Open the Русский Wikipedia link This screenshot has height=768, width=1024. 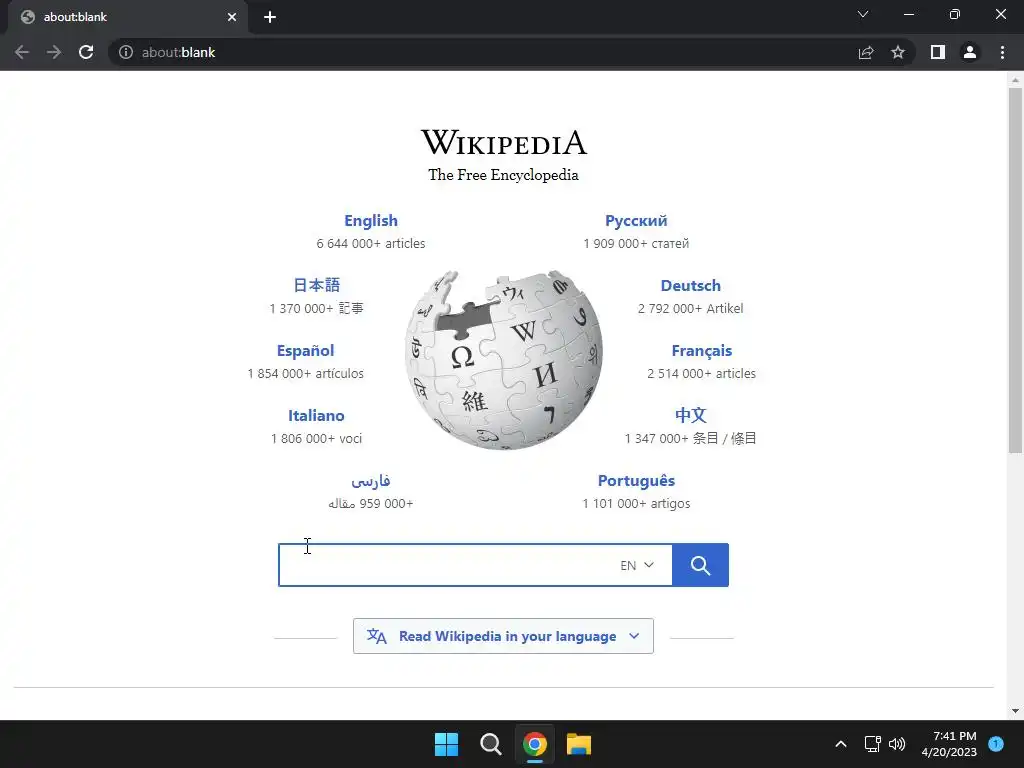(636, 221)
